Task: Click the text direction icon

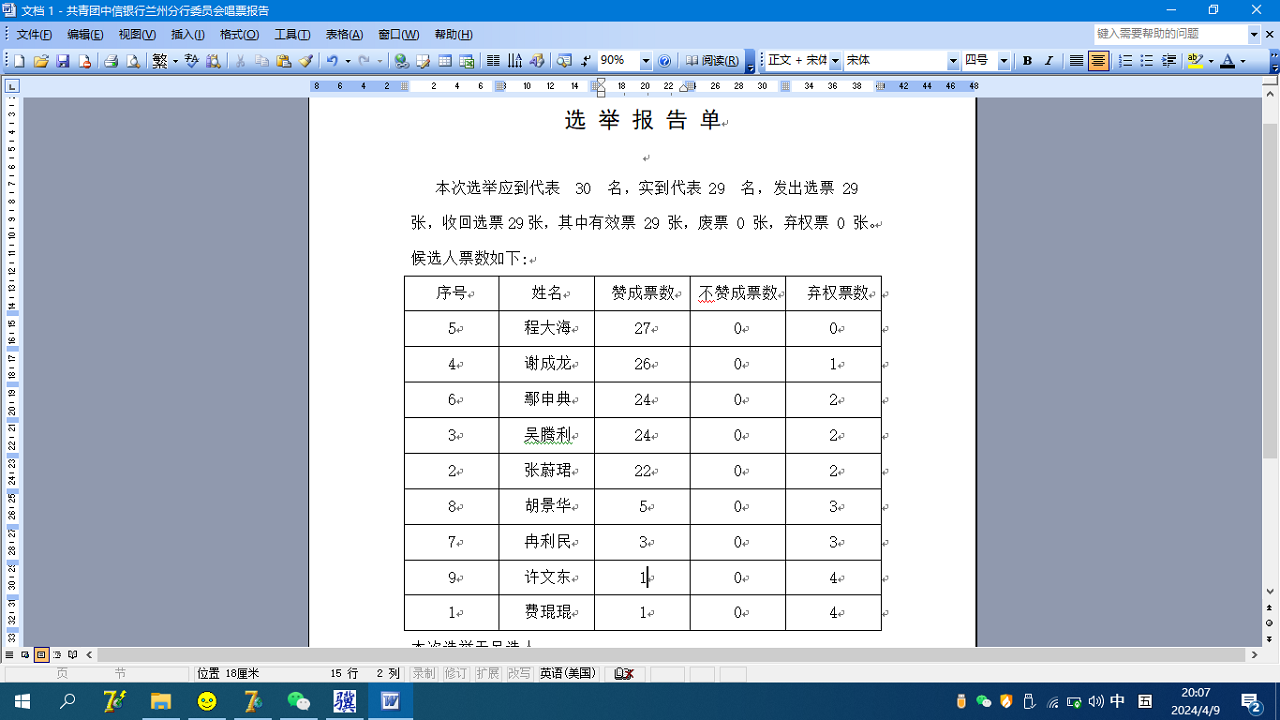Action: (x=515, y=61)
